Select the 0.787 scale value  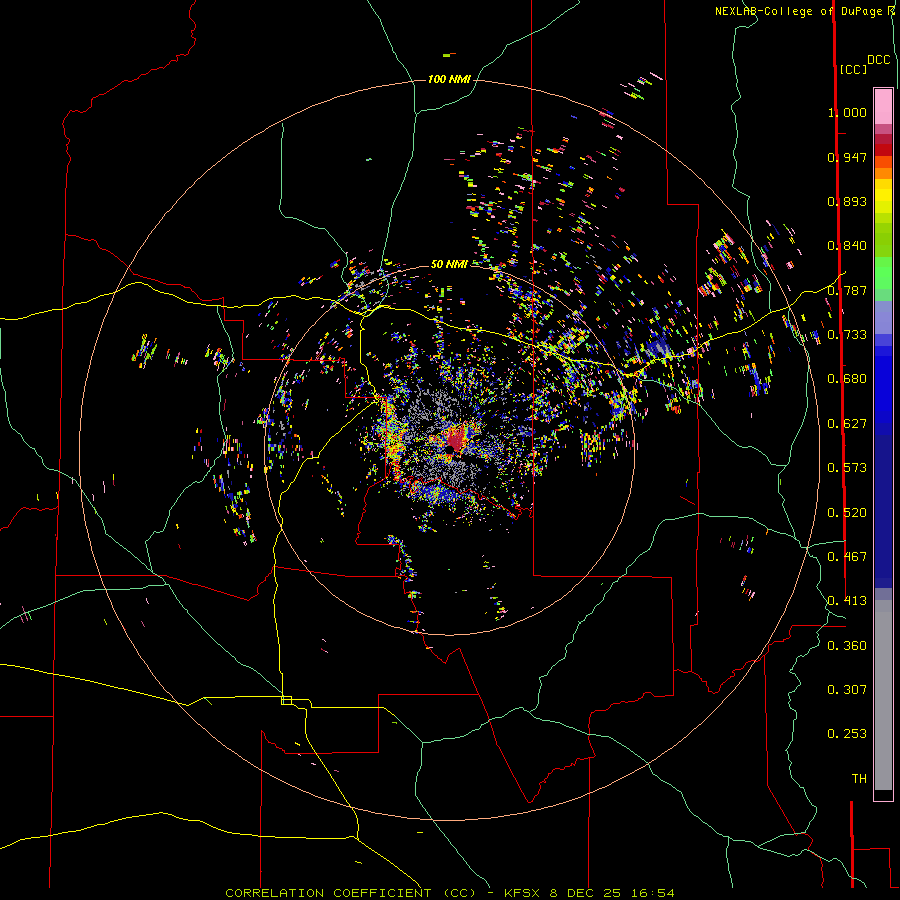pyautogui.click(x=847, y=290)
